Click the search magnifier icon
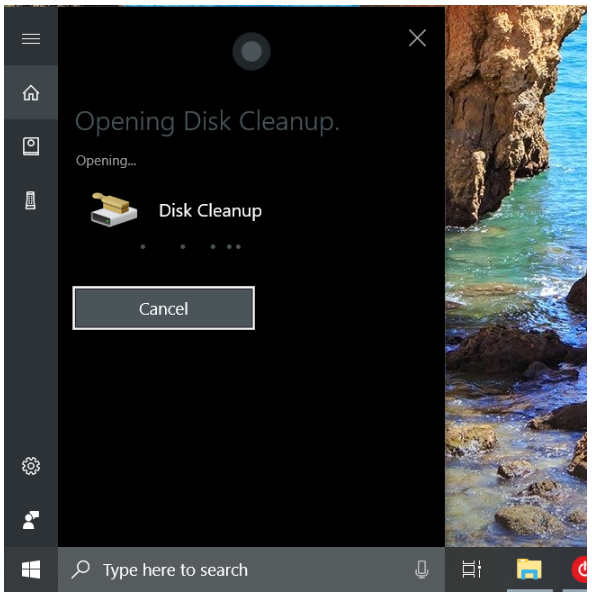This screenshot has width=592, height=595. point(80,569)
